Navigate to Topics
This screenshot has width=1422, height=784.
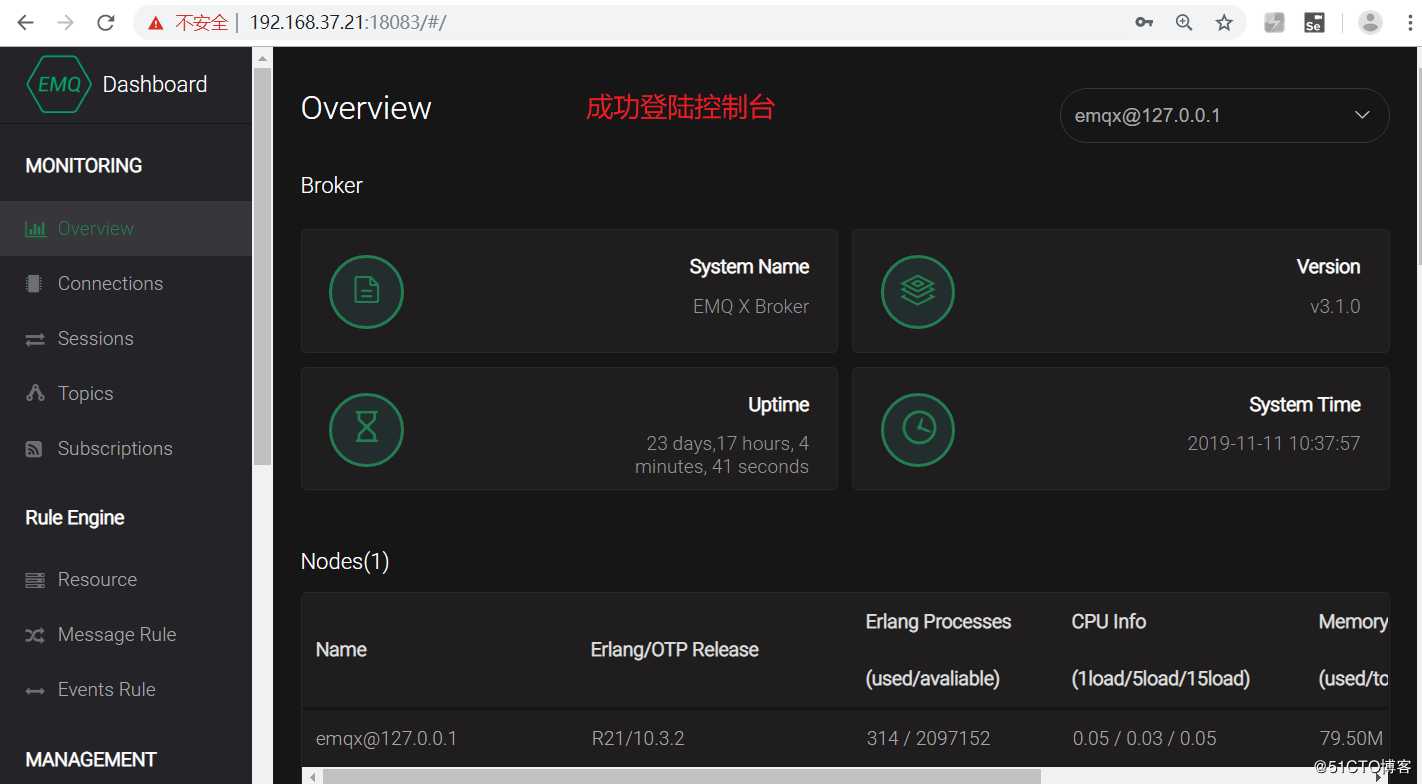126,394
